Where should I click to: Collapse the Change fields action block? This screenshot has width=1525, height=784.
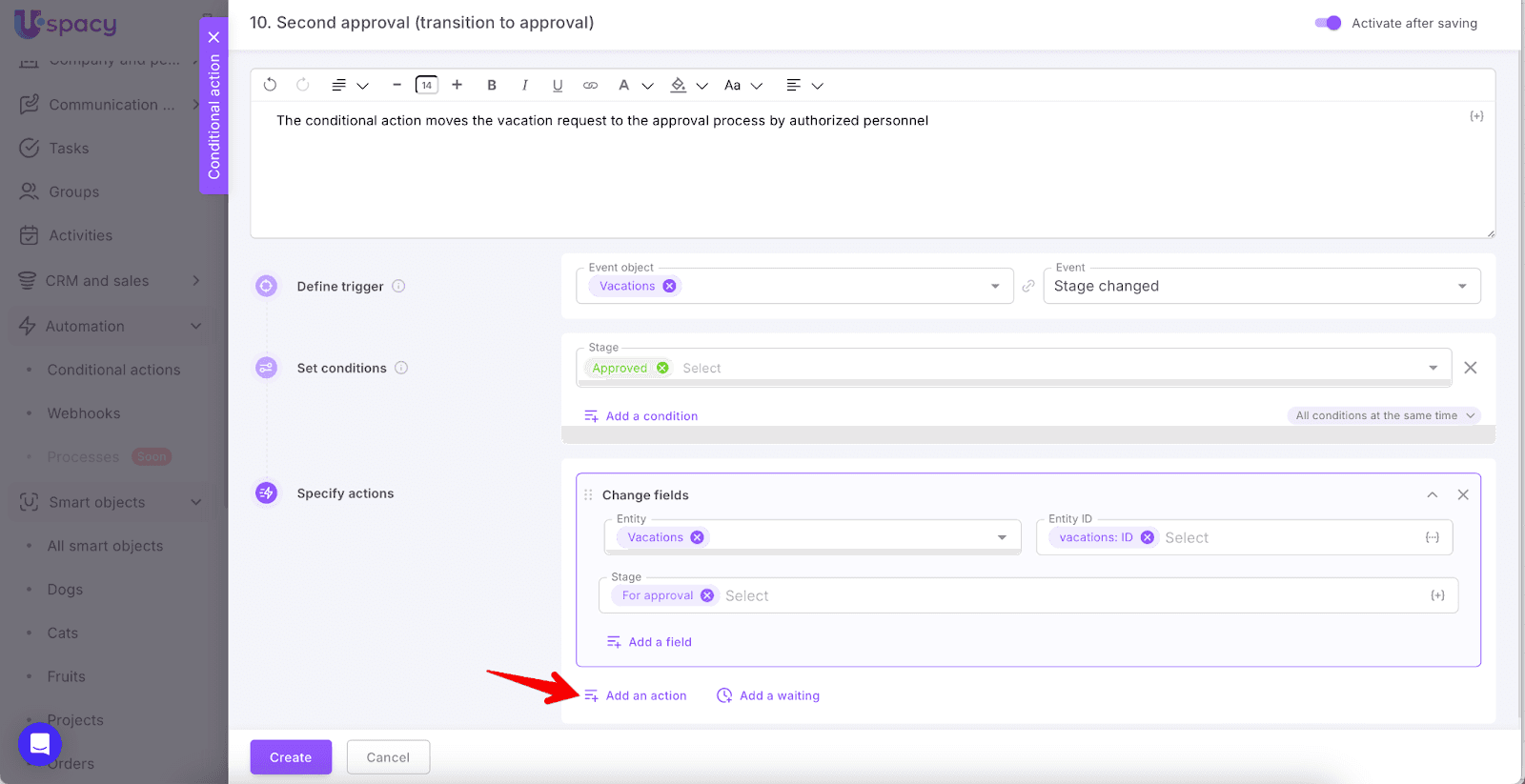click(x=1432, y=494)
